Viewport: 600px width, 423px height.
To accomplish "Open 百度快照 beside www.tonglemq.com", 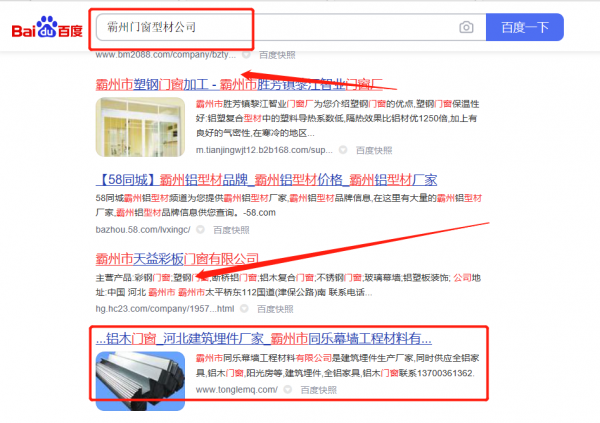I will [318, 390].
